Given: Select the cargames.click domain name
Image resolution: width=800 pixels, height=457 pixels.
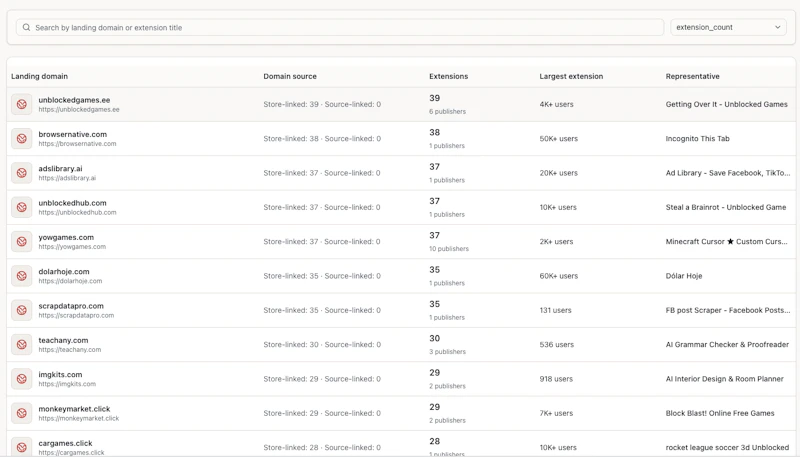Looking at the screenshot, I should 65,443.
